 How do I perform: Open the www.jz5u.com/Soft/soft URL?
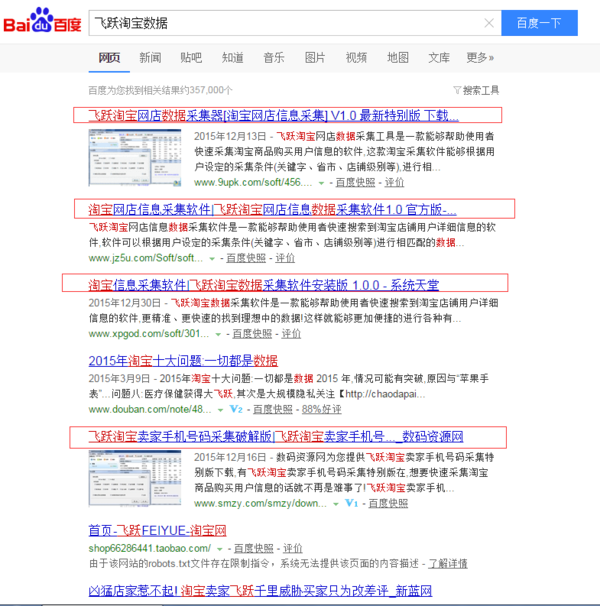(146, 258)
